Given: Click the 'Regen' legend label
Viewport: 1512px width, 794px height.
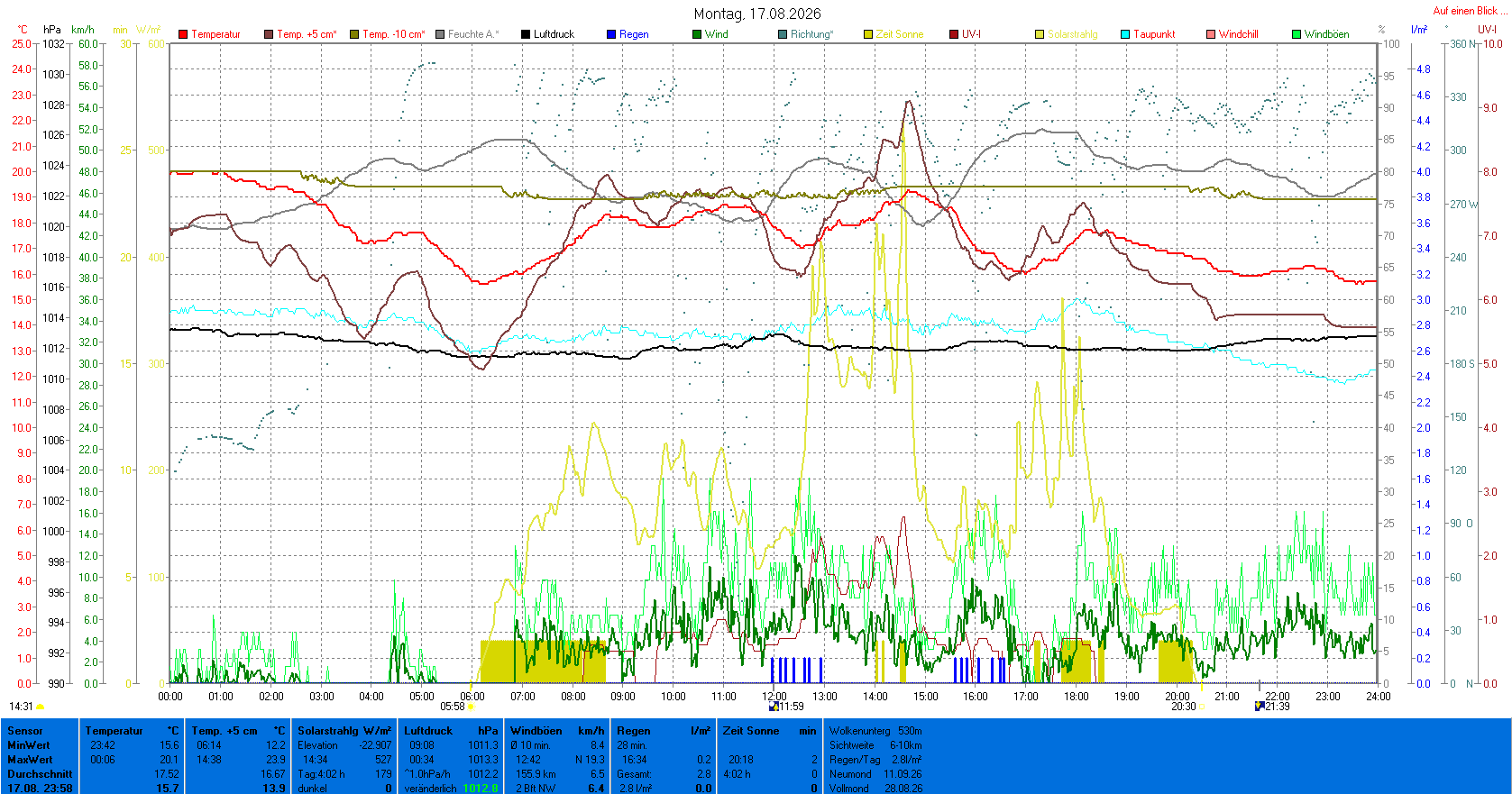Looking at the screenshot, I should pos(634,34).
